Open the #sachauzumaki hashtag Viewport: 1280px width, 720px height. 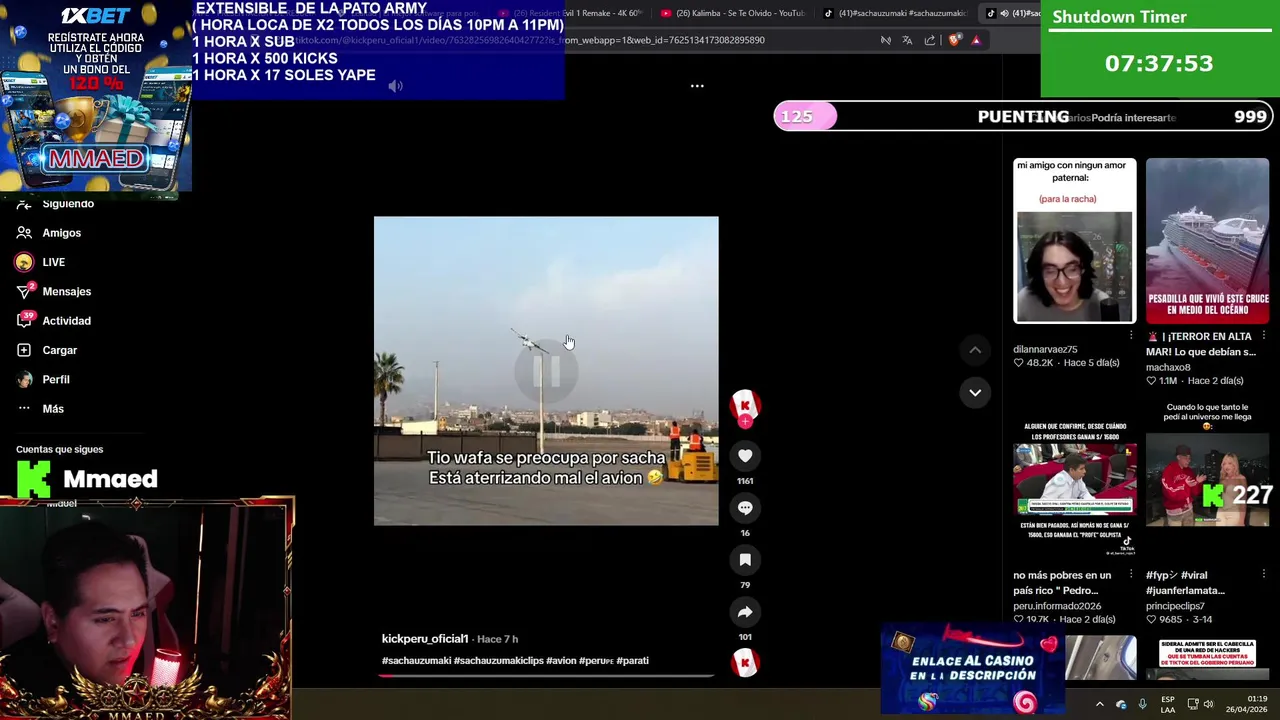pyautogui.click(x=416, y=661)
